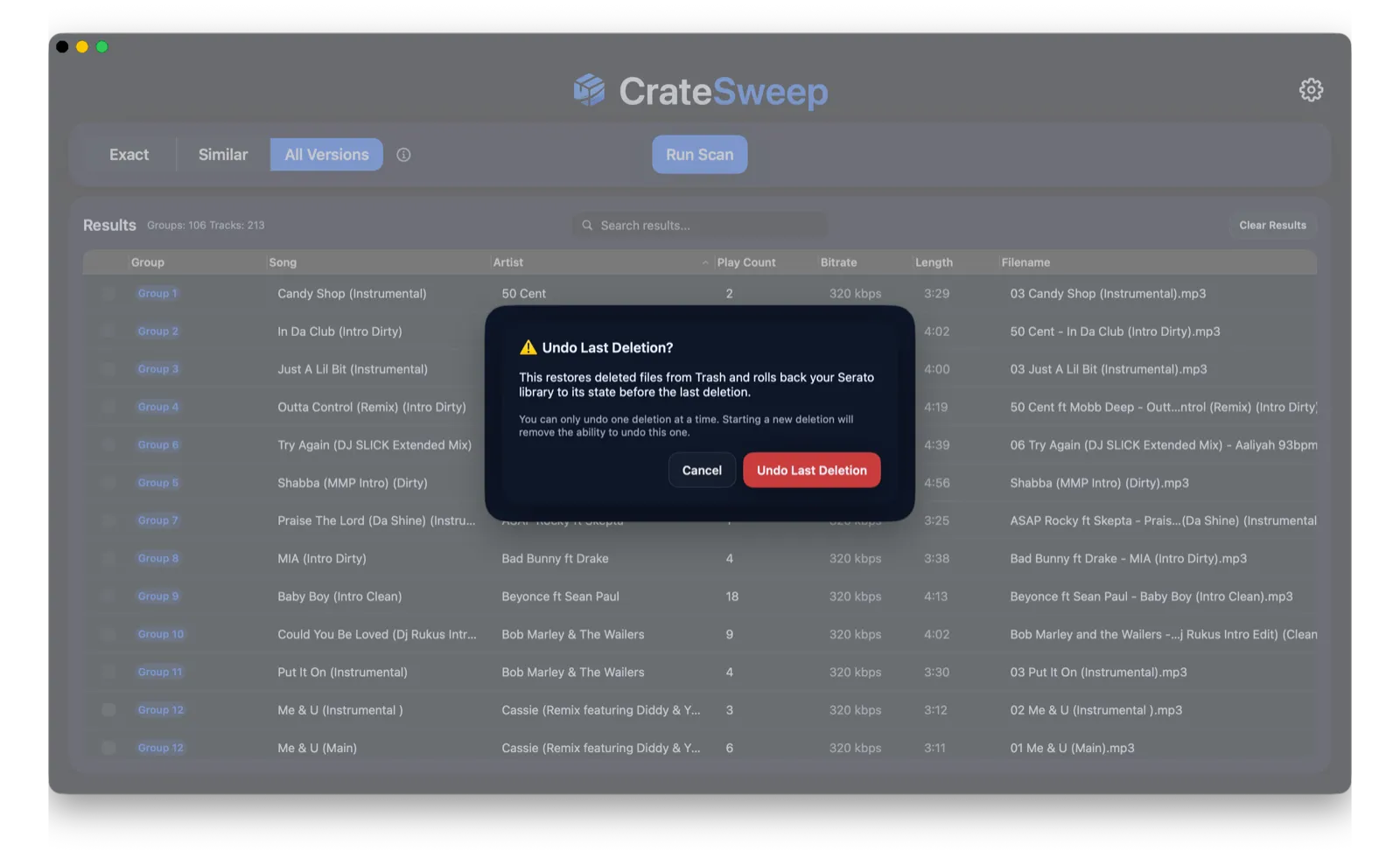Sort by the Length column header
This screenshot has height=858, width=1400.
tap(934, 262)
